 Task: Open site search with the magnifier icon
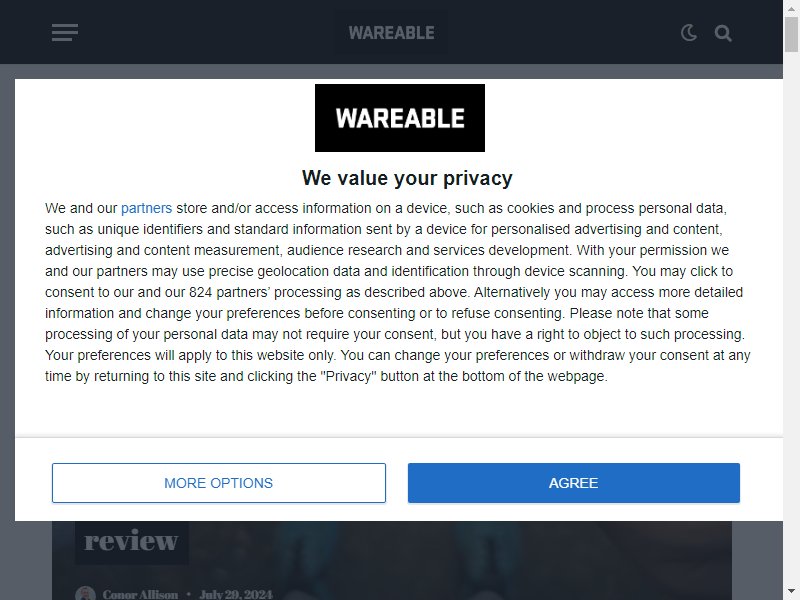click(x=723, y=33)
